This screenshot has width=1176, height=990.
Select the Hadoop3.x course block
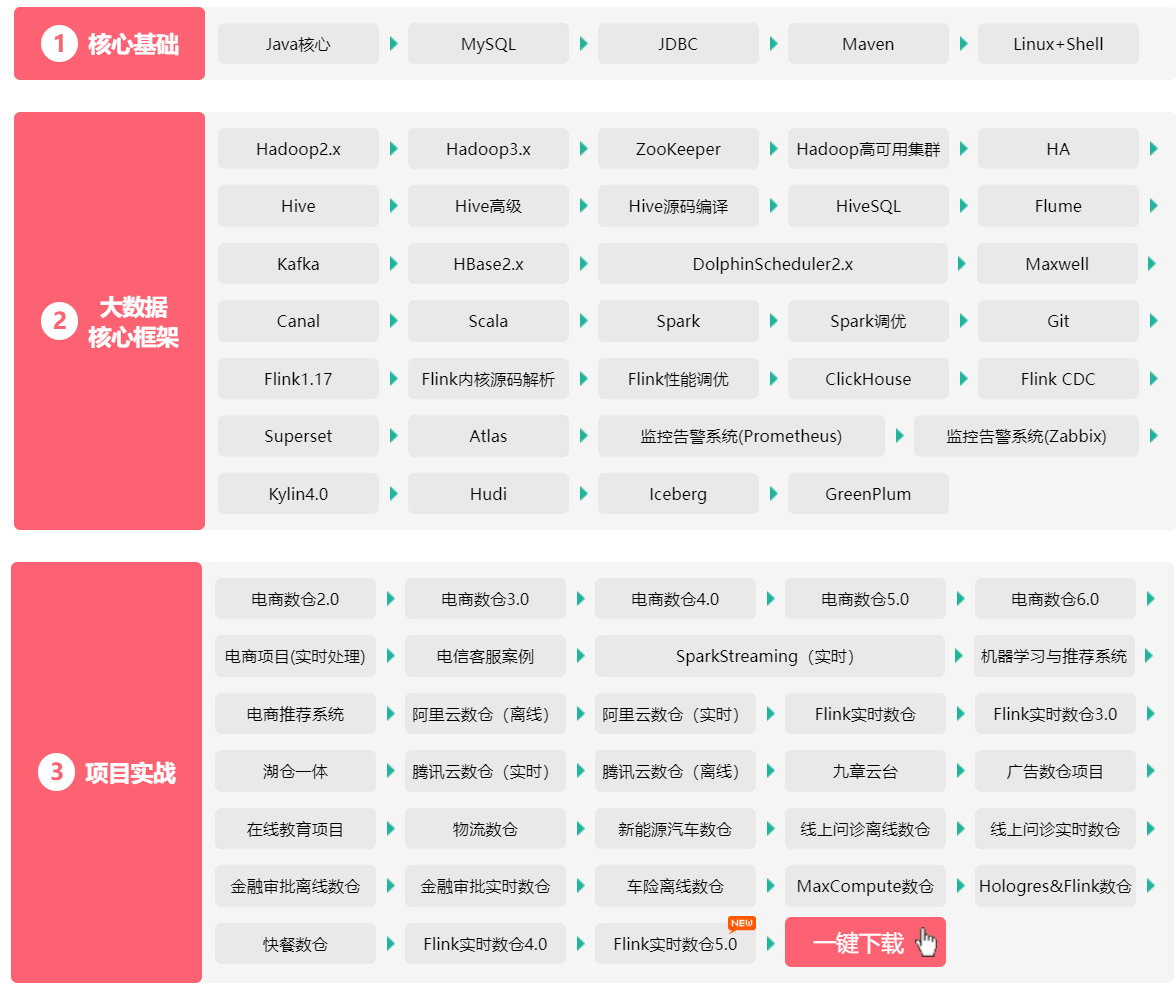pyautogui.click(x=488, y=149)
